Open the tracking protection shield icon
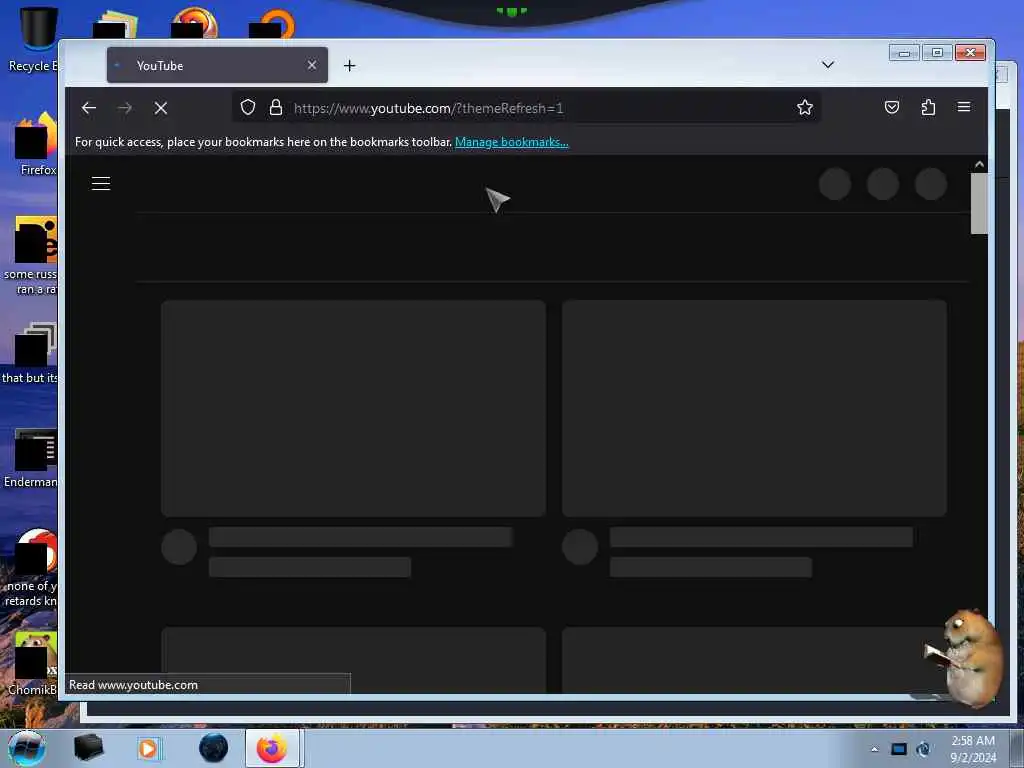Viewport: 1024px width, 768px height. click(x=248, y=107)
